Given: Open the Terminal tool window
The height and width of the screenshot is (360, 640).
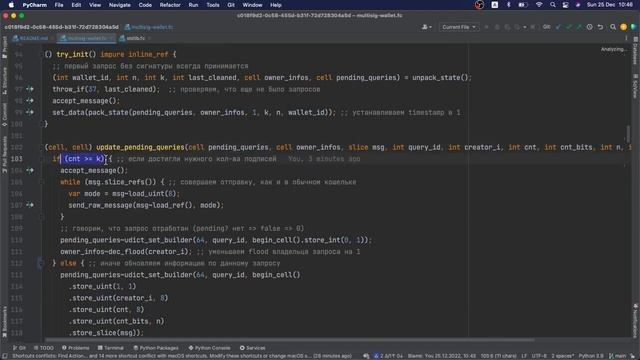Looking at the screenshot, I should [111, 348].
